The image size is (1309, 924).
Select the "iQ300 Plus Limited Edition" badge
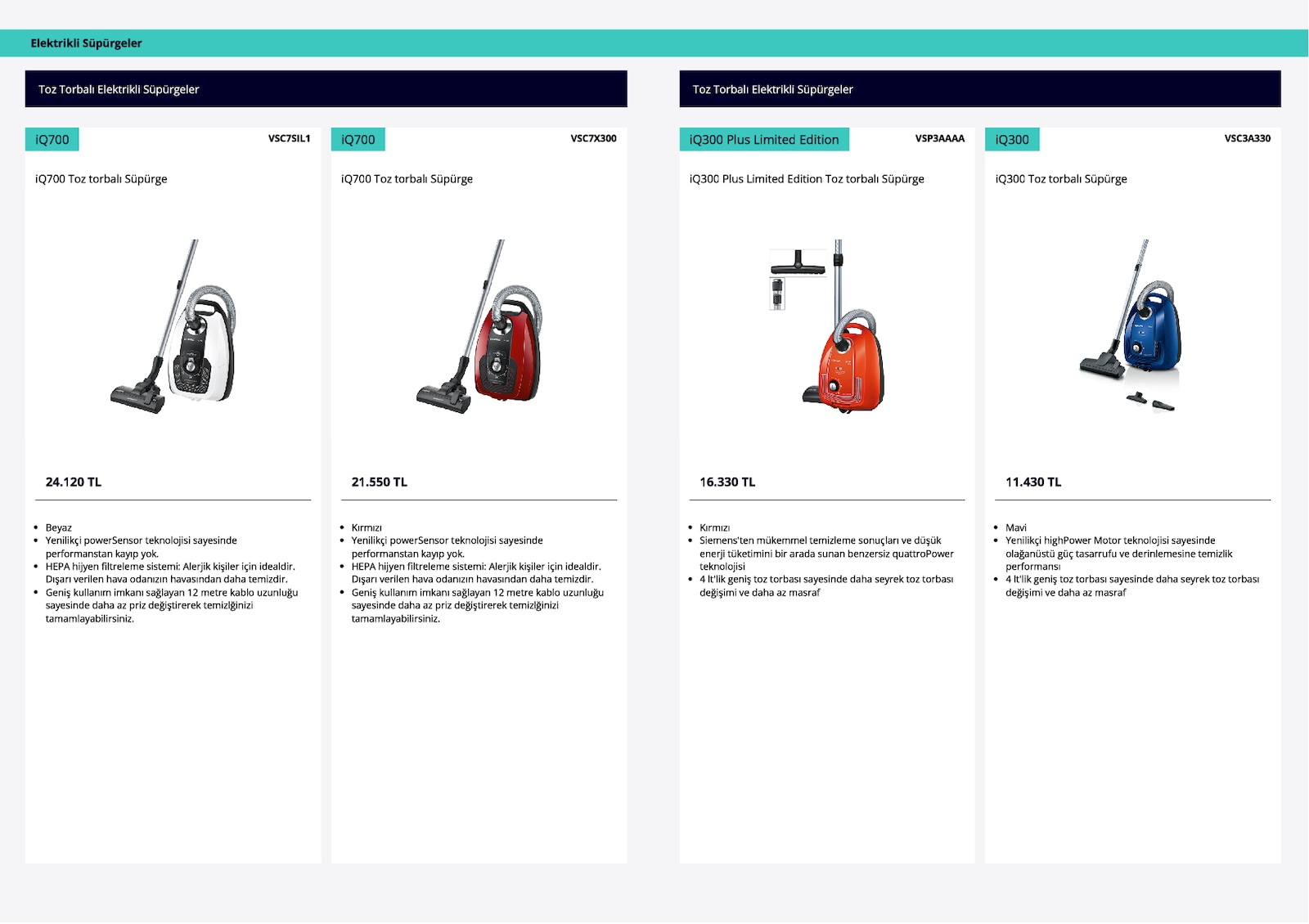coord(764,140)
